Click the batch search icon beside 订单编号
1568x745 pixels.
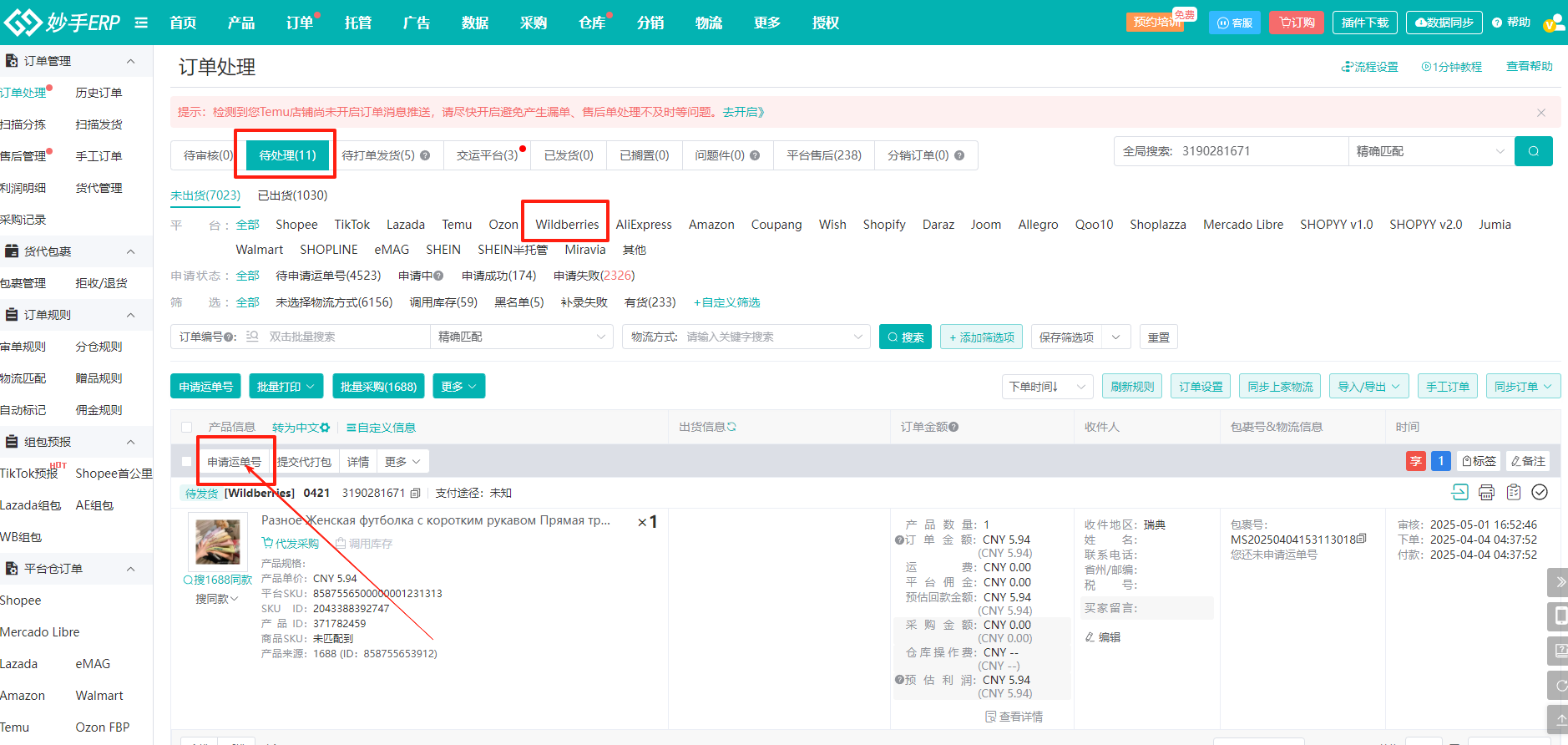(251, 337)
